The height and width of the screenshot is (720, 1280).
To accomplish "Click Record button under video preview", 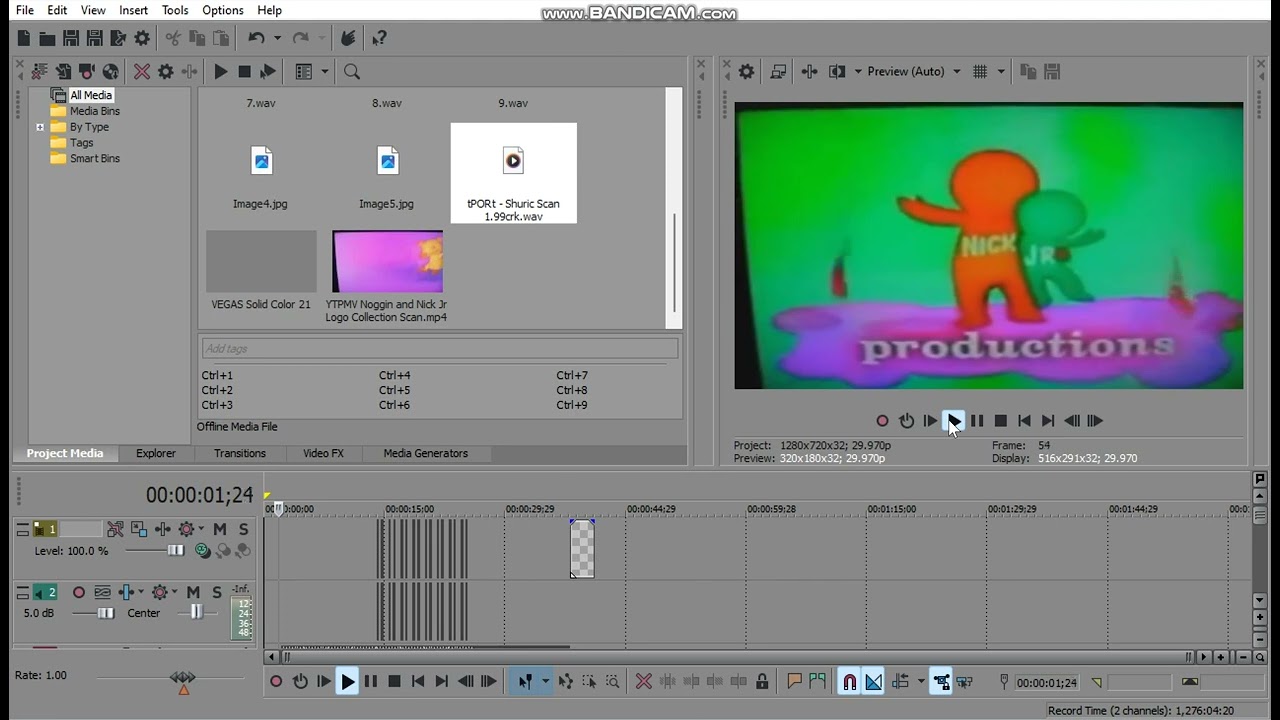I will [882, 421].
